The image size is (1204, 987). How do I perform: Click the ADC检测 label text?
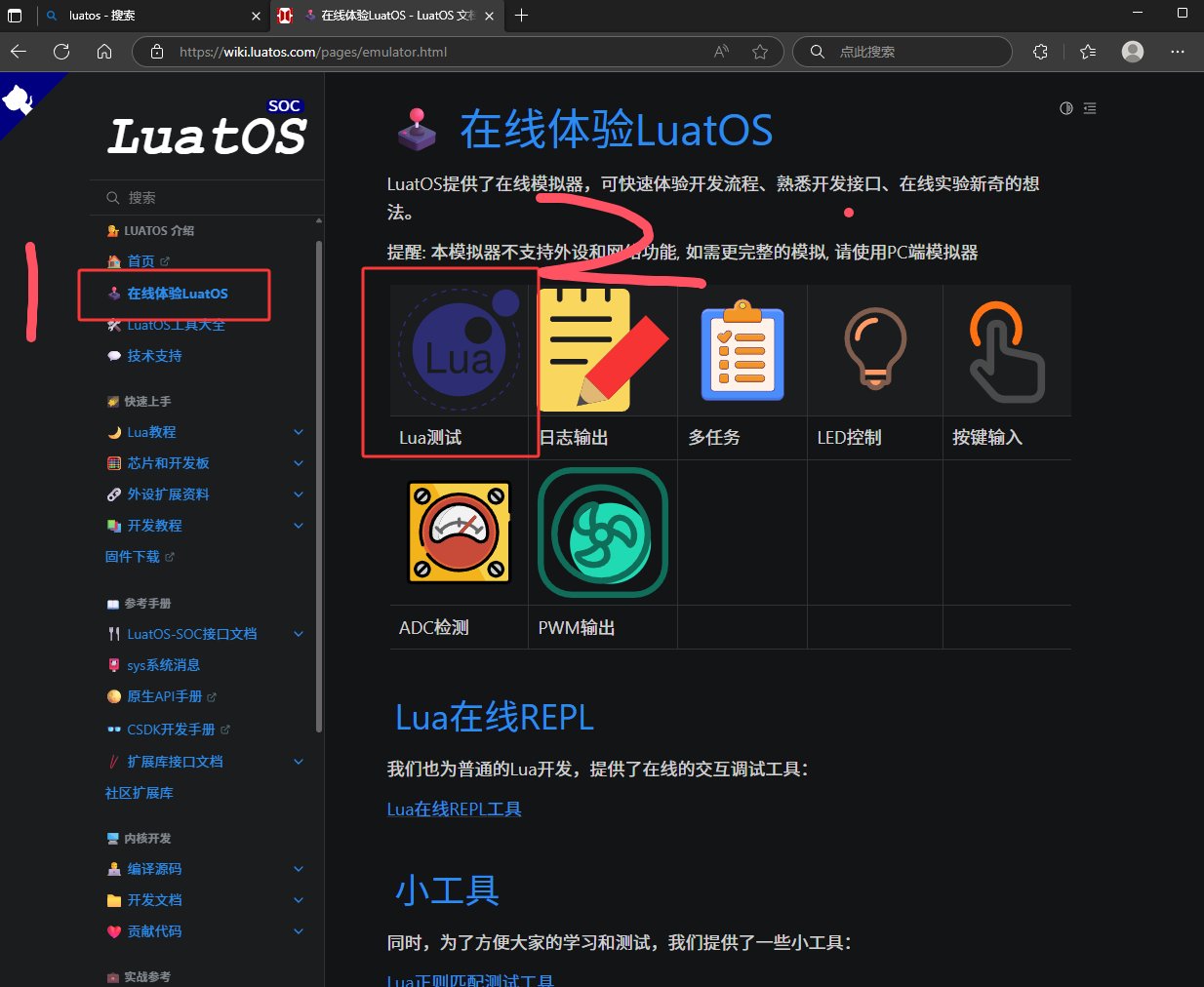tap(434, 628)
